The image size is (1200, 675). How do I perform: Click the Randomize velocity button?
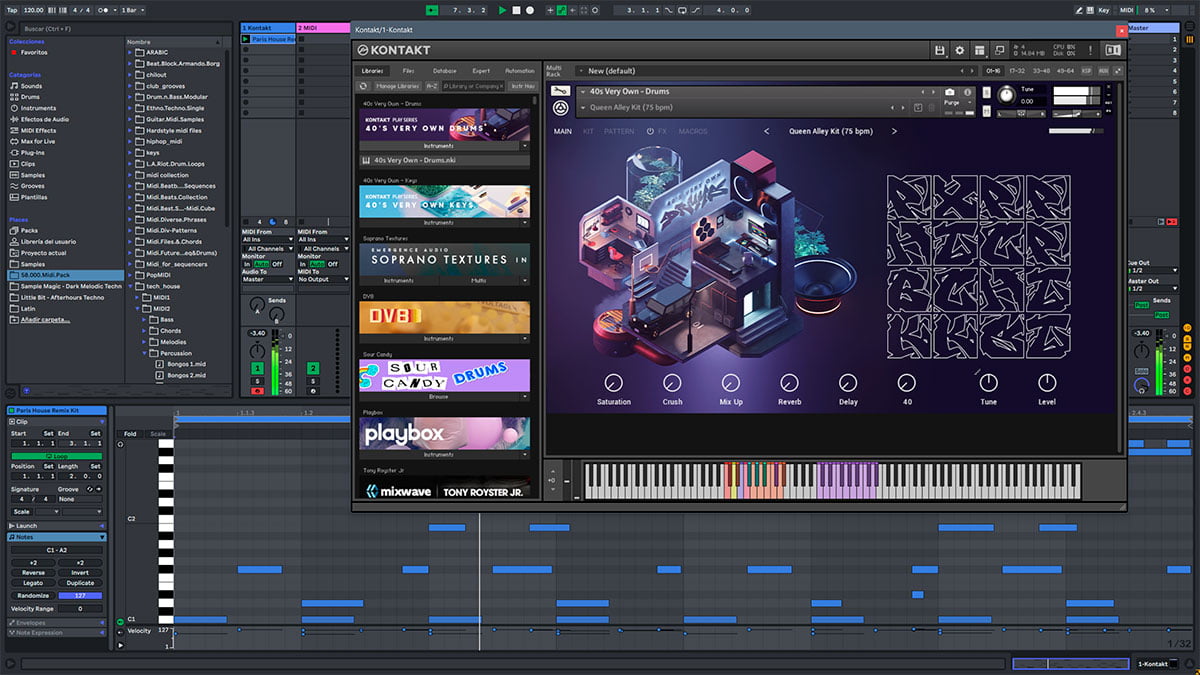(x=33, y=596)
